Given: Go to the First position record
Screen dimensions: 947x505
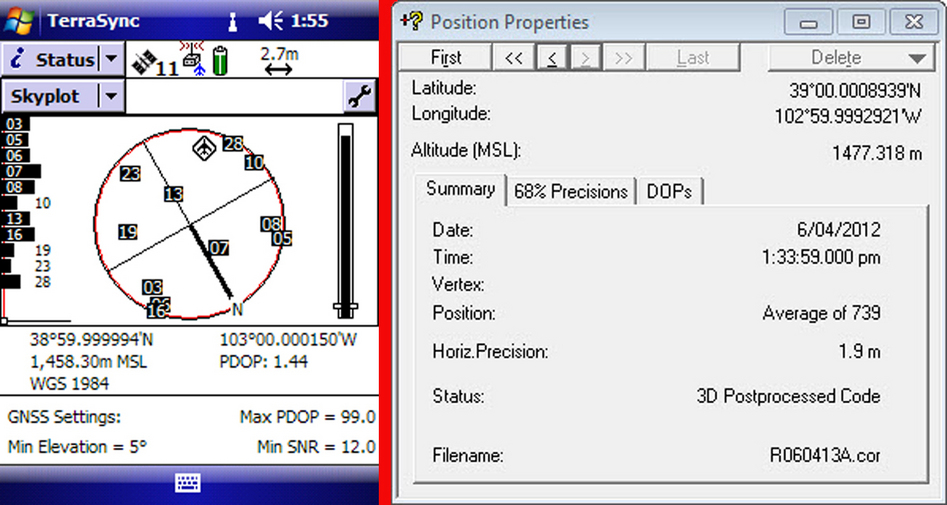Looking at the screenshot, I should 446,58.
